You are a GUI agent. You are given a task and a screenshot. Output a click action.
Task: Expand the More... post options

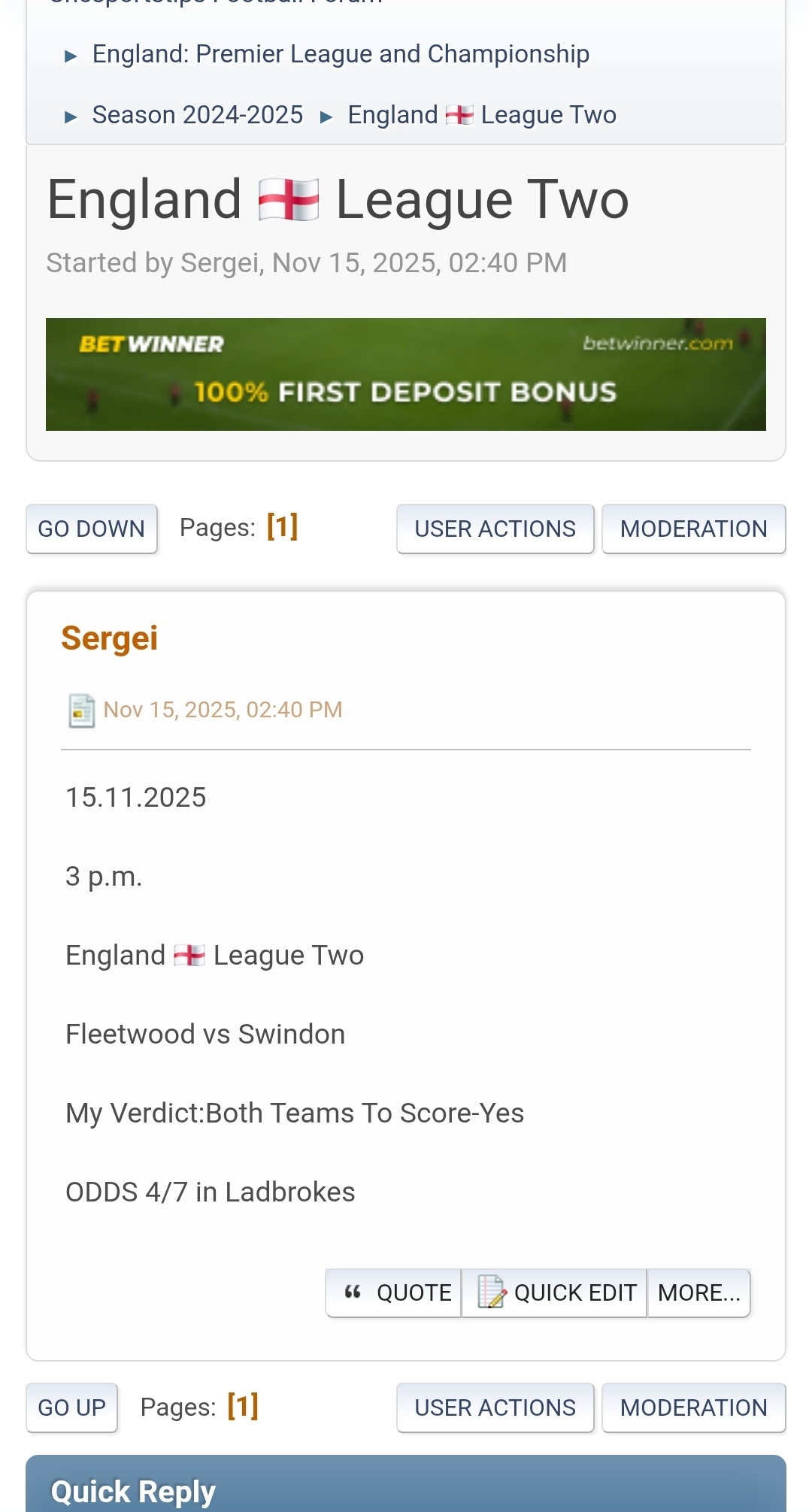[x=698, y=1292]
